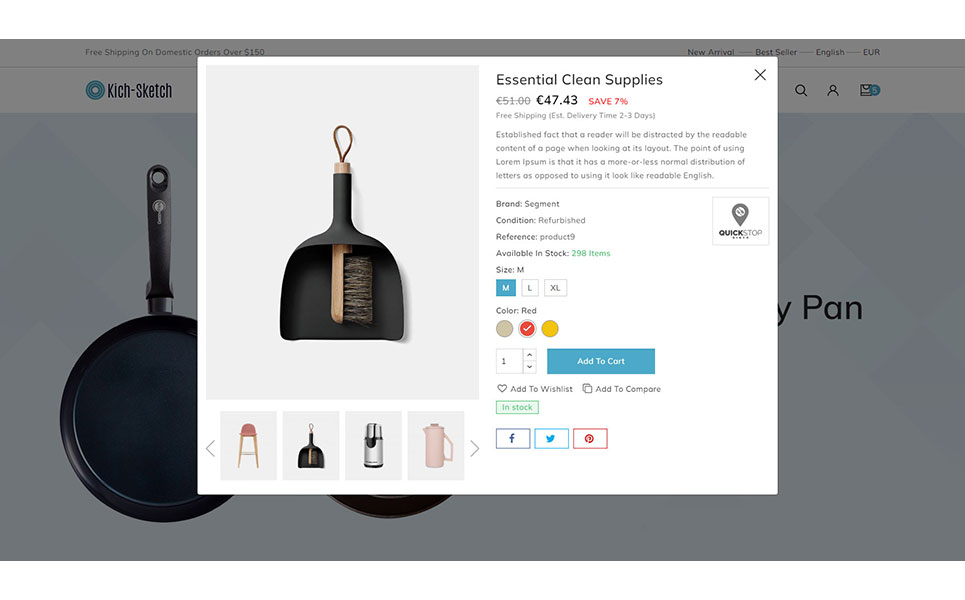Choose the beige color swatch
This screenshot has height=600, width=965.
(x=505, y=329)
